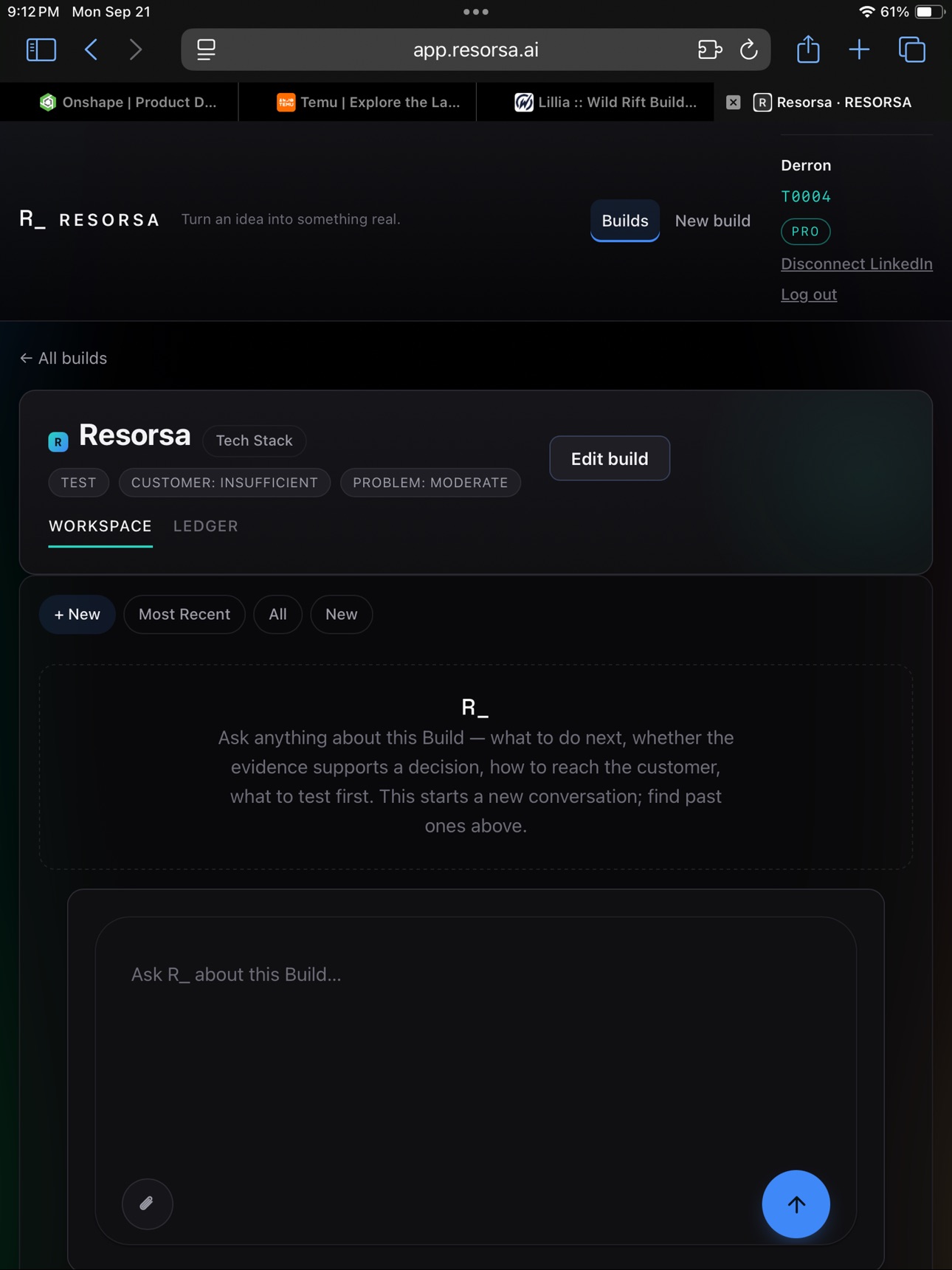952x1270 pixels.
Task: Click the Tech Stack tag
Action: pos(254,441)
